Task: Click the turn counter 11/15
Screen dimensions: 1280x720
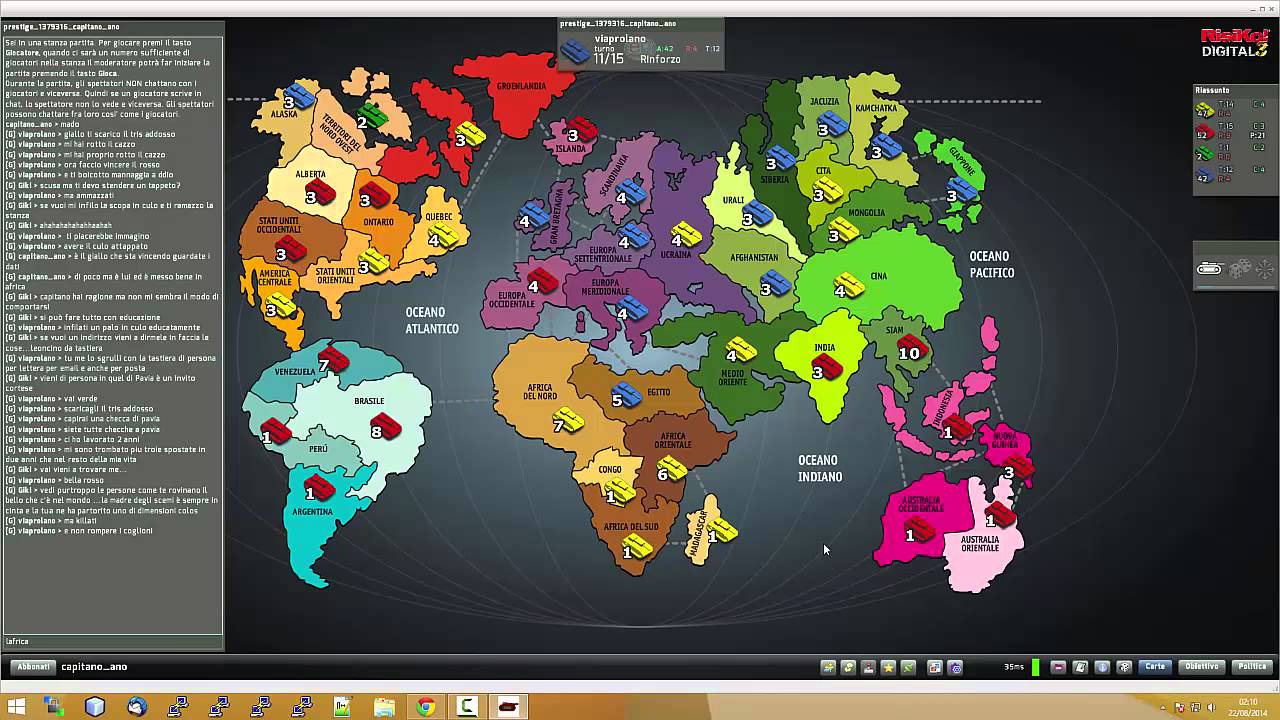Action: (x=608, y=59)
